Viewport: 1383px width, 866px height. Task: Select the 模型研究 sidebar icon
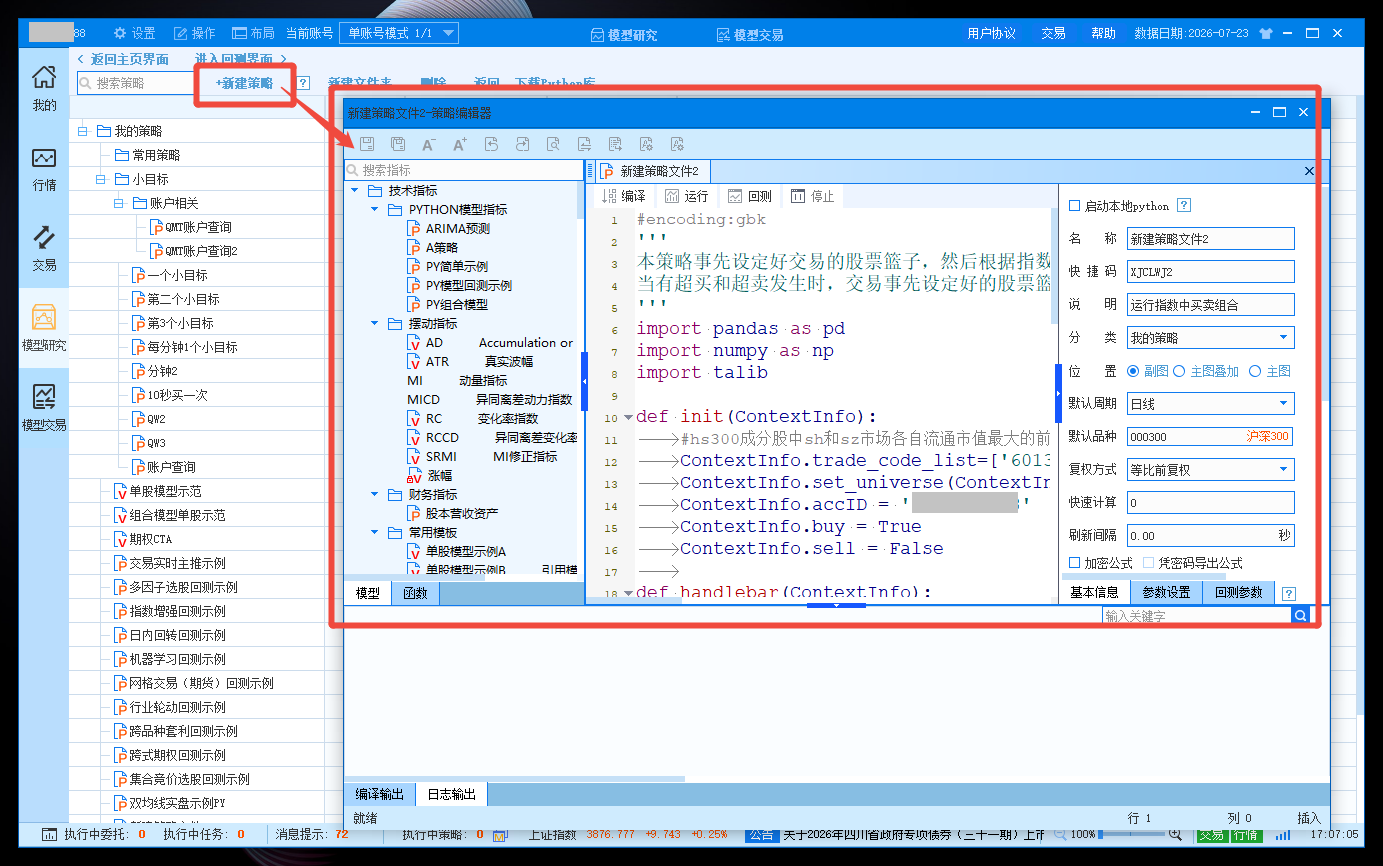click(44, 328)
